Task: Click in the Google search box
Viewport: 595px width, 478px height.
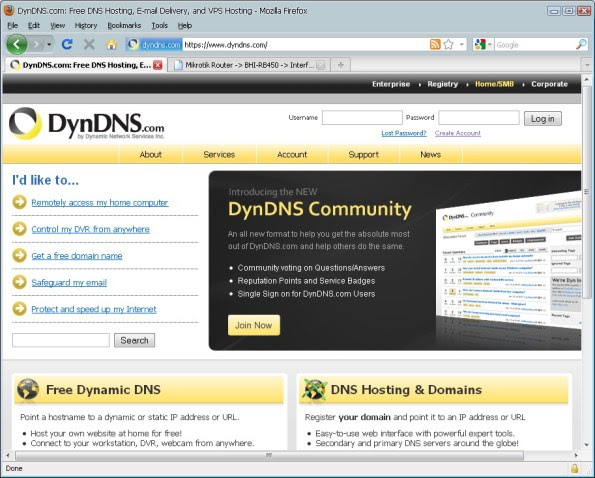Action: pyautogui.click(x=534, y=45)
